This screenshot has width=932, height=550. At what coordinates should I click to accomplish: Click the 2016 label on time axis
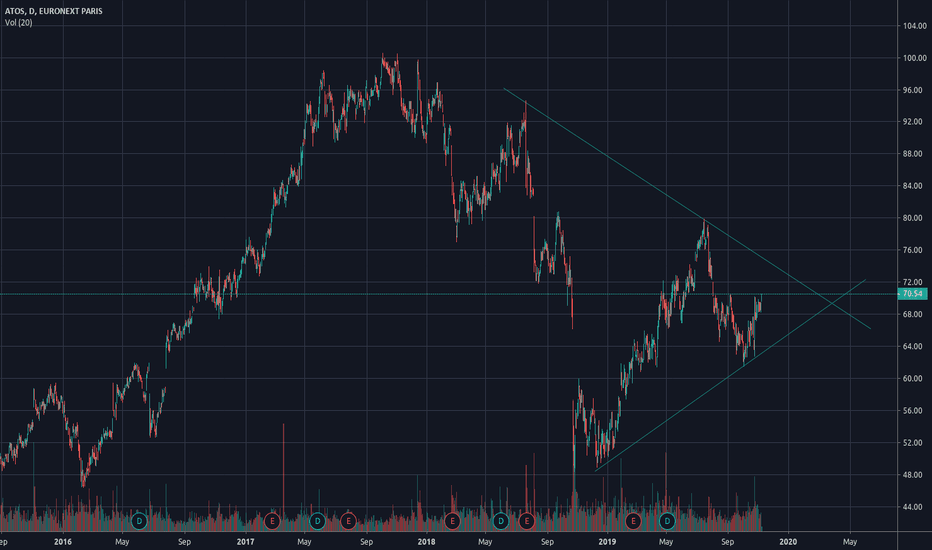click(x=62, y=542)
